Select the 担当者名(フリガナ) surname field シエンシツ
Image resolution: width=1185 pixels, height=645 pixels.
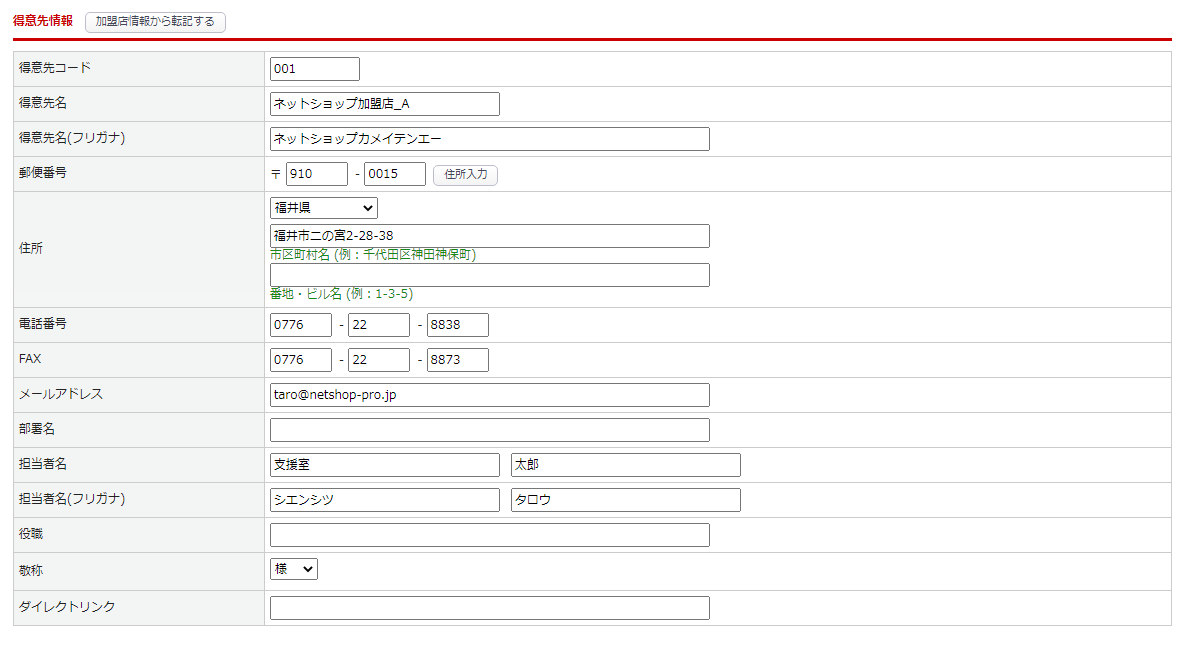point(384,500)
